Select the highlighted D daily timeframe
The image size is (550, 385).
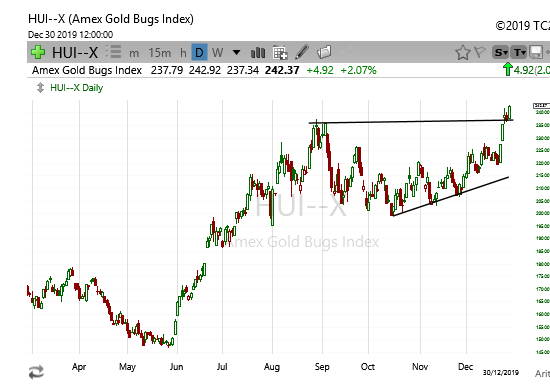(x=199, y=52)
